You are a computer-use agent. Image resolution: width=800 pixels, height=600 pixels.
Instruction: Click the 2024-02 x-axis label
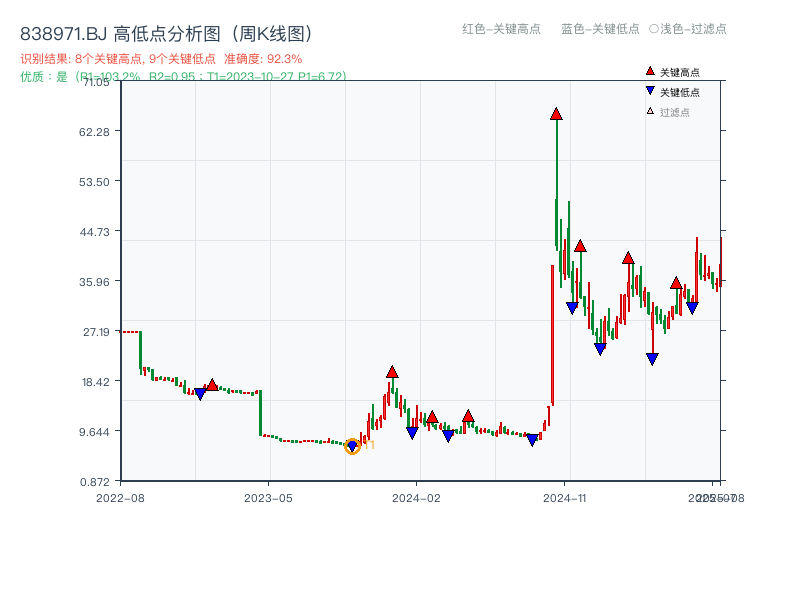pos(416,498)
